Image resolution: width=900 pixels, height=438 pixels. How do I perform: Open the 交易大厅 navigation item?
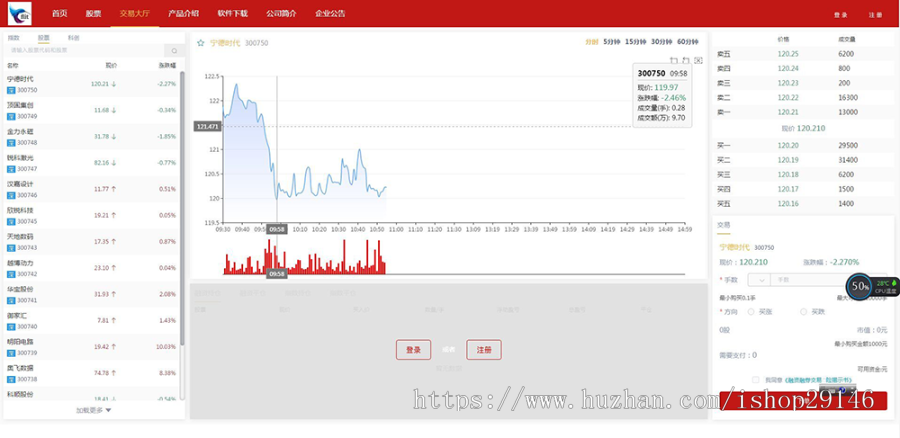point(133,14)
